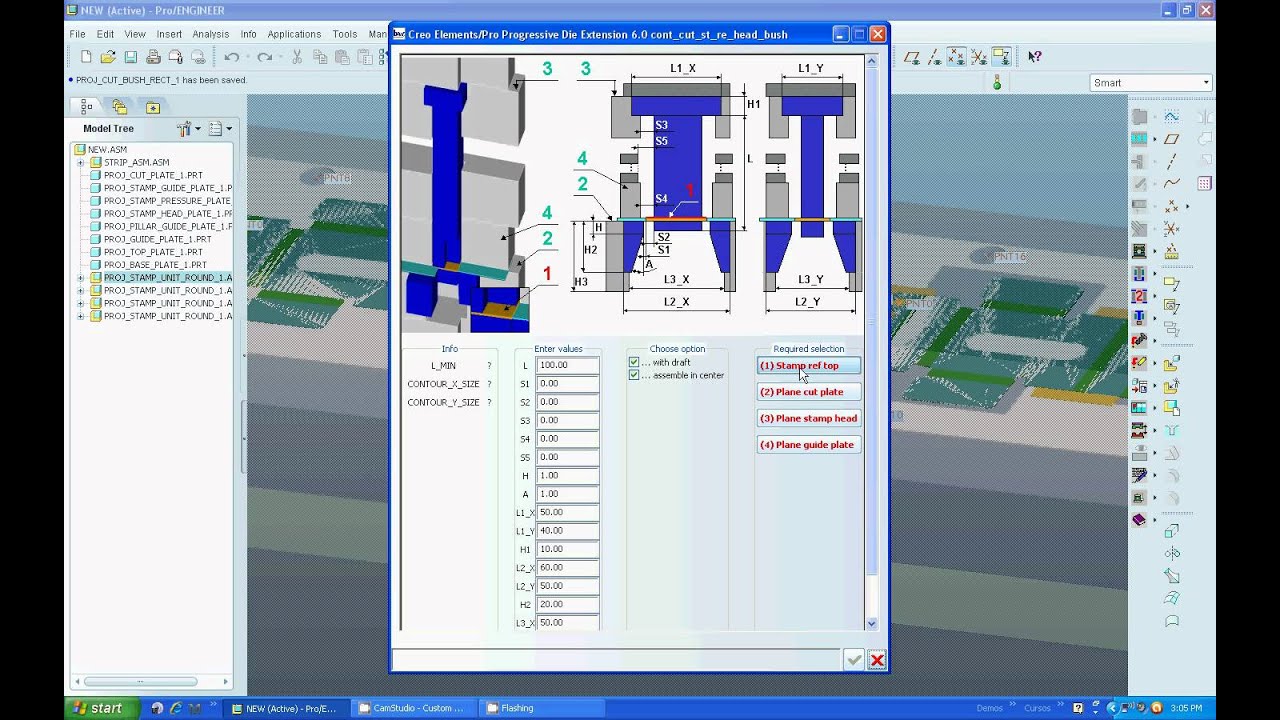This screenshot has width=1280, height=720.
Task: Click the H2 value field showing 20.00
Action: (567, 604)
